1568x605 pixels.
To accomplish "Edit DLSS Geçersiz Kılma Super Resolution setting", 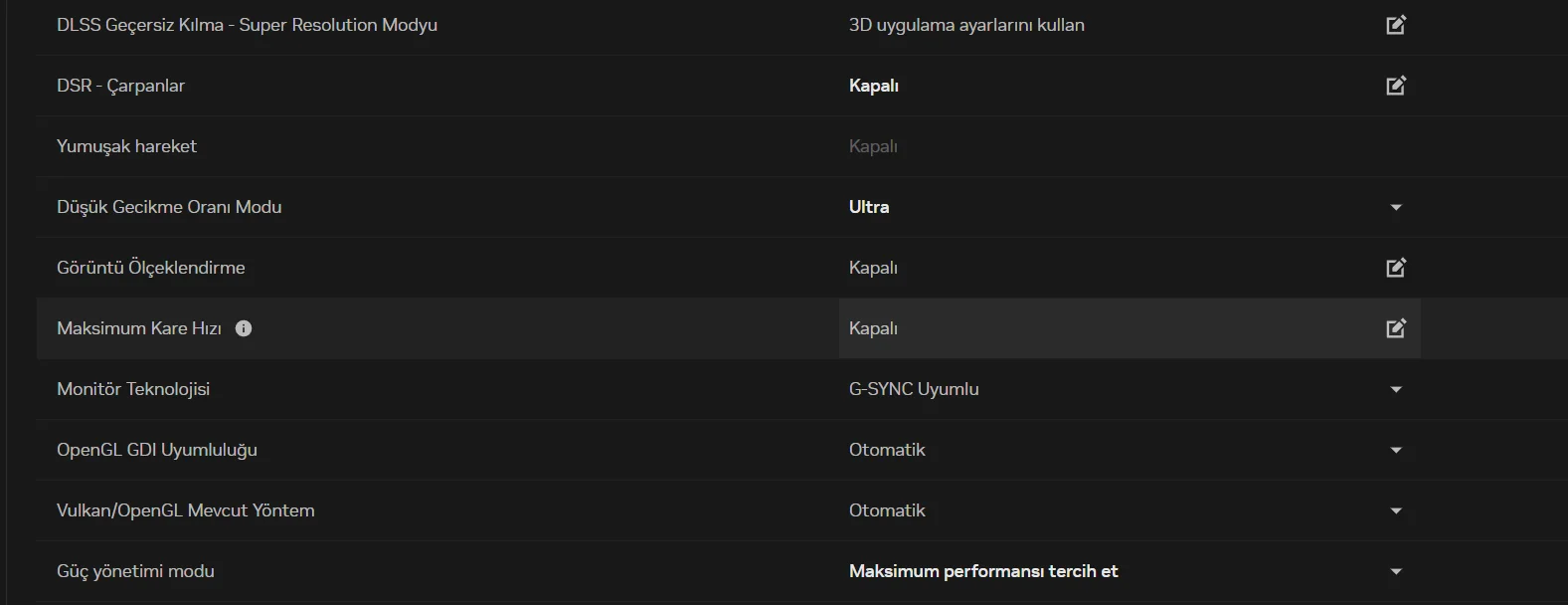I will [x=1396, y=25].
